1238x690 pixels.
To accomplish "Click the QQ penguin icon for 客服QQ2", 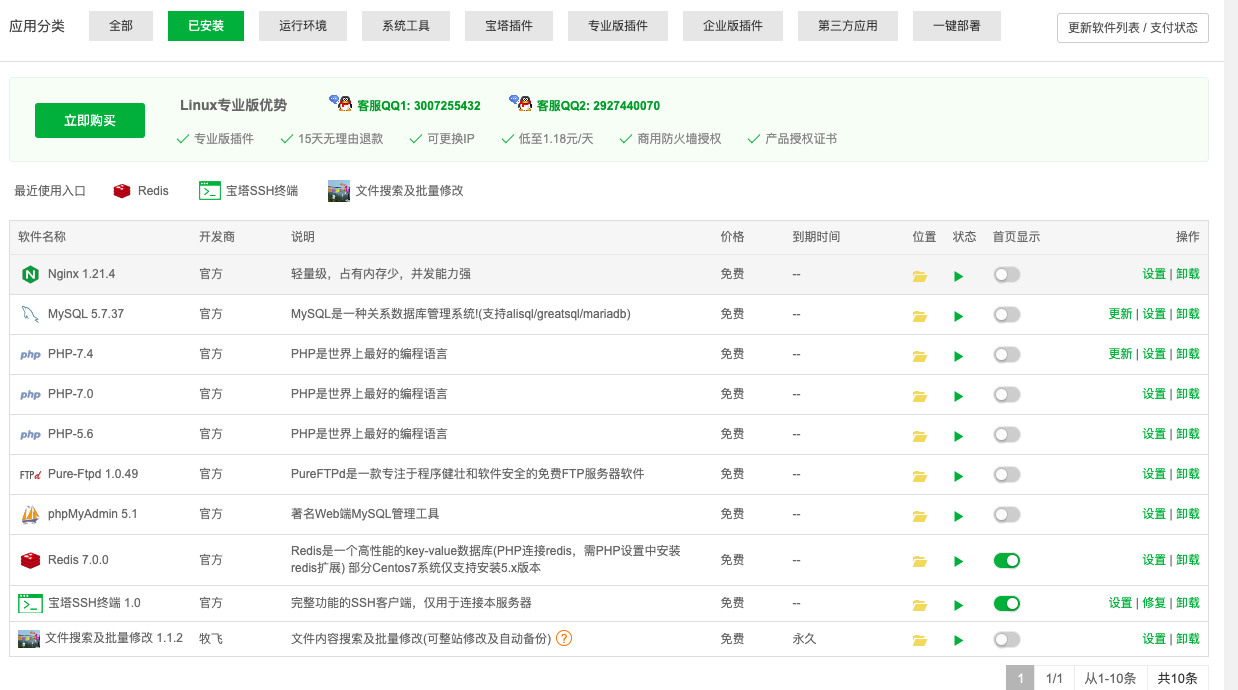I will pyautogui.click(x=521, y=103).
